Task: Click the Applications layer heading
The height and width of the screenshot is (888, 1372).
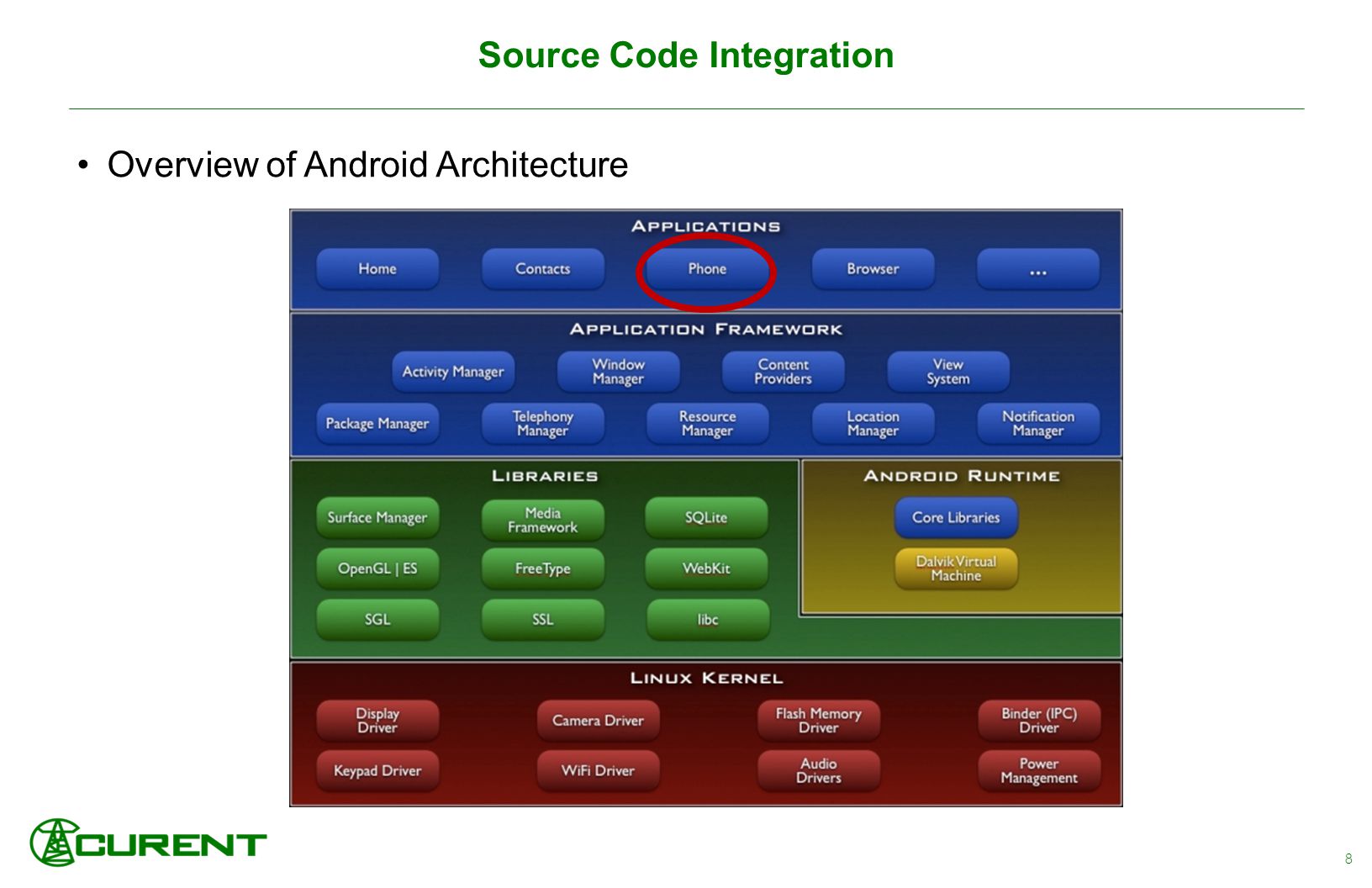Action: [x=706, y=226]
